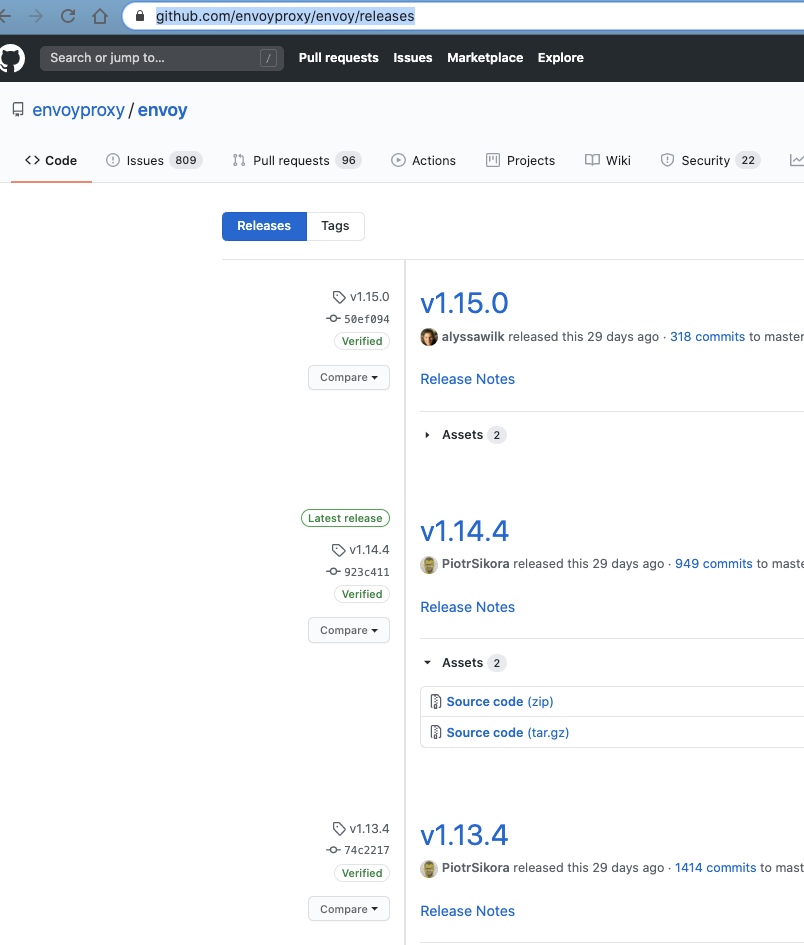This screenshot has height=945, width=804.
Task: Click the Verified badge under 50ef094
Action: (x=362, y=341)
